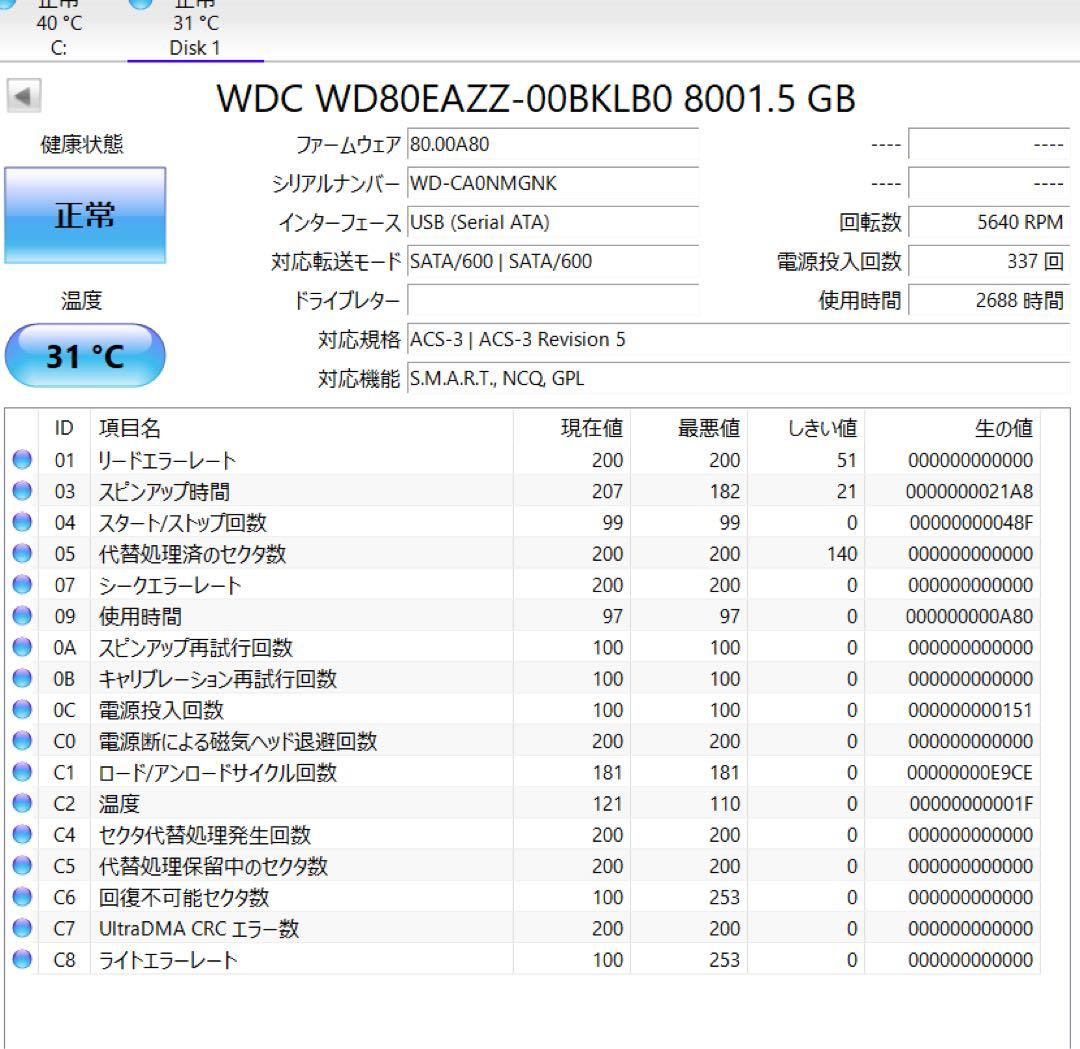Click the blue status icon for ID 0B

coord(22,678)
